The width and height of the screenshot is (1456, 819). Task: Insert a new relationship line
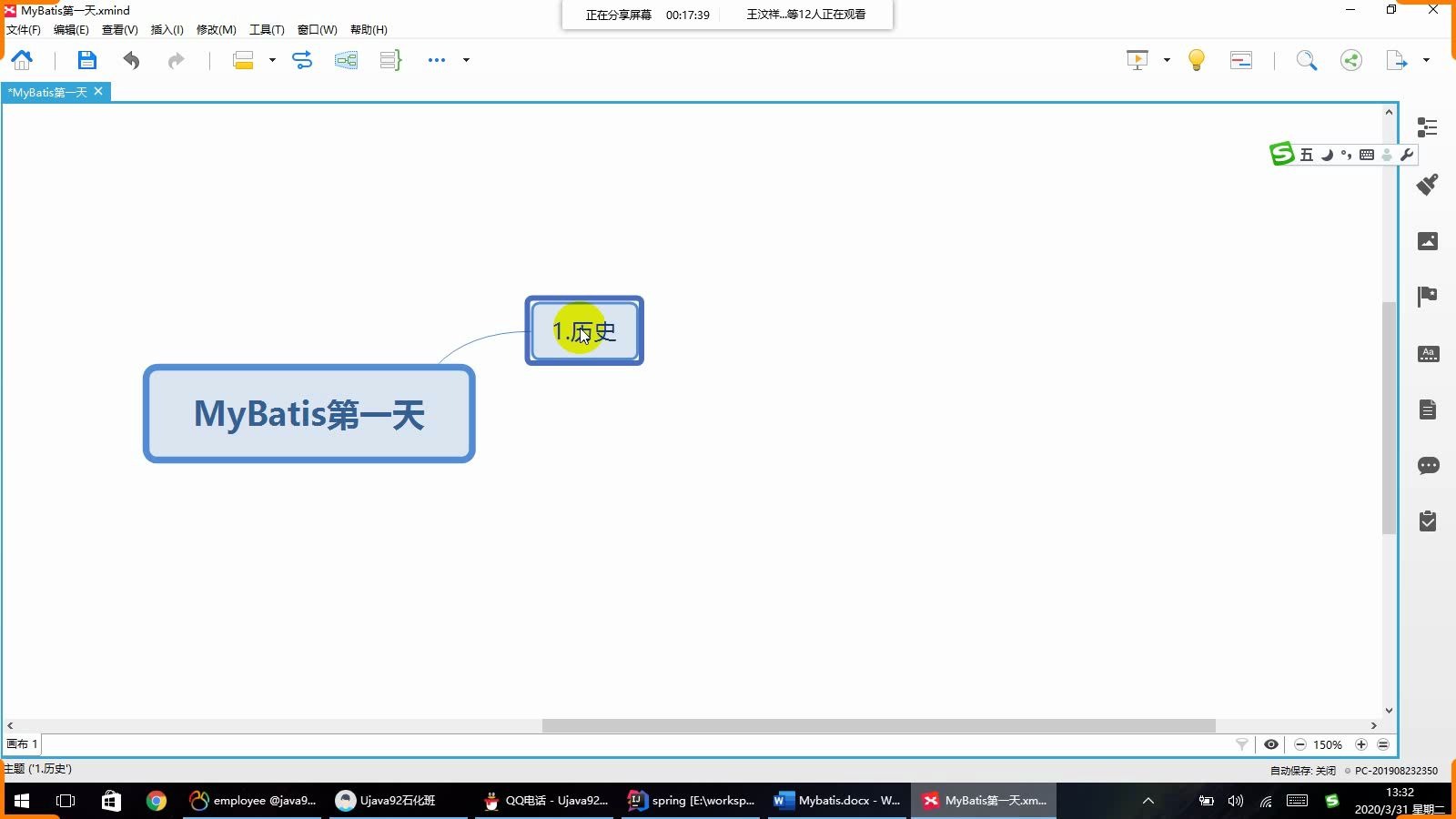(x=302, y=60)
